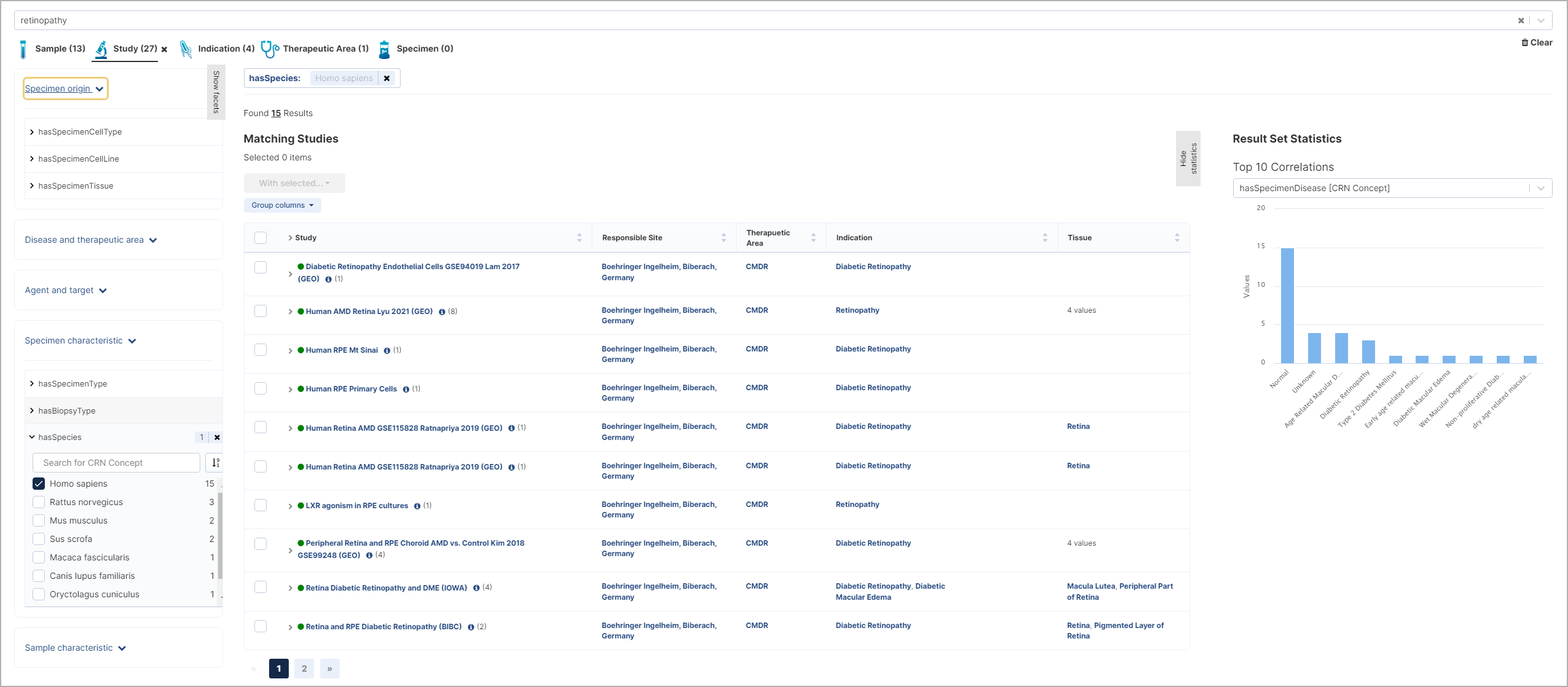This screenshot has width=1568, height=687.
Task: Open the Group columns dropdown
Action: (x=282, y=205)
